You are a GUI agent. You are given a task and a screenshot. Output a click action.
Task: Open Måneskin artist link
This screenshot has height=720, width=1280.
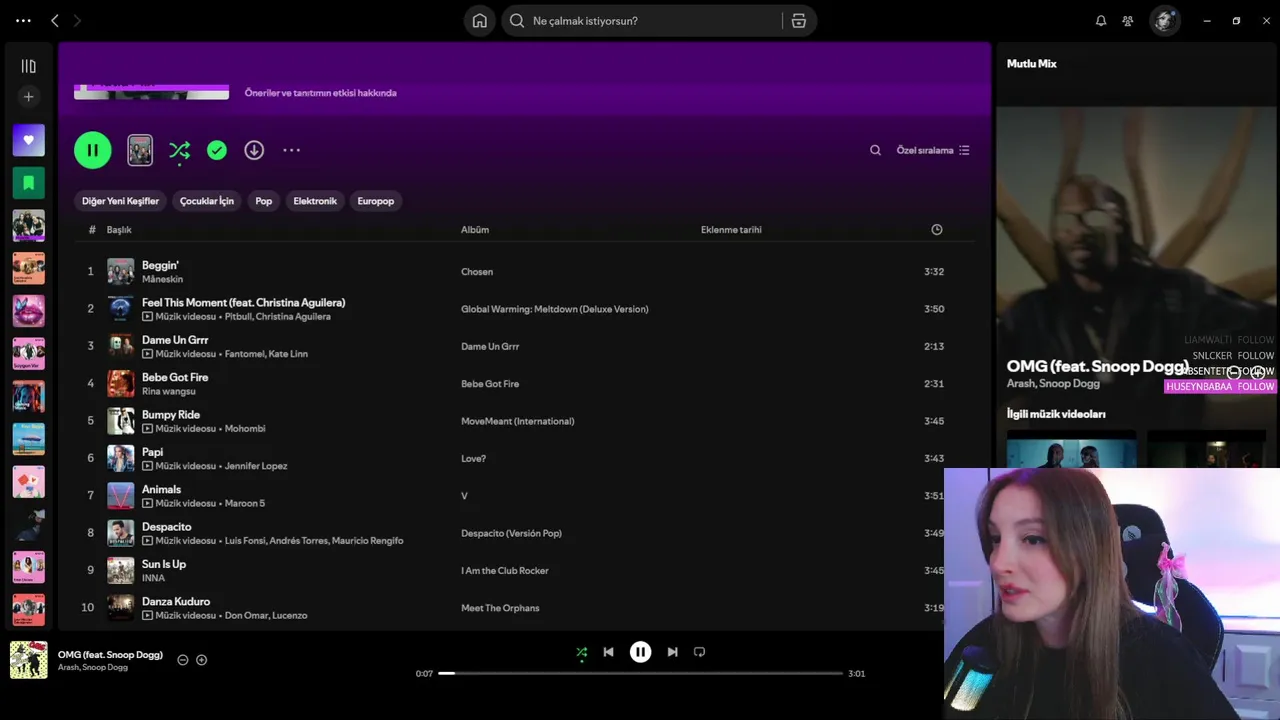point(162,279)
